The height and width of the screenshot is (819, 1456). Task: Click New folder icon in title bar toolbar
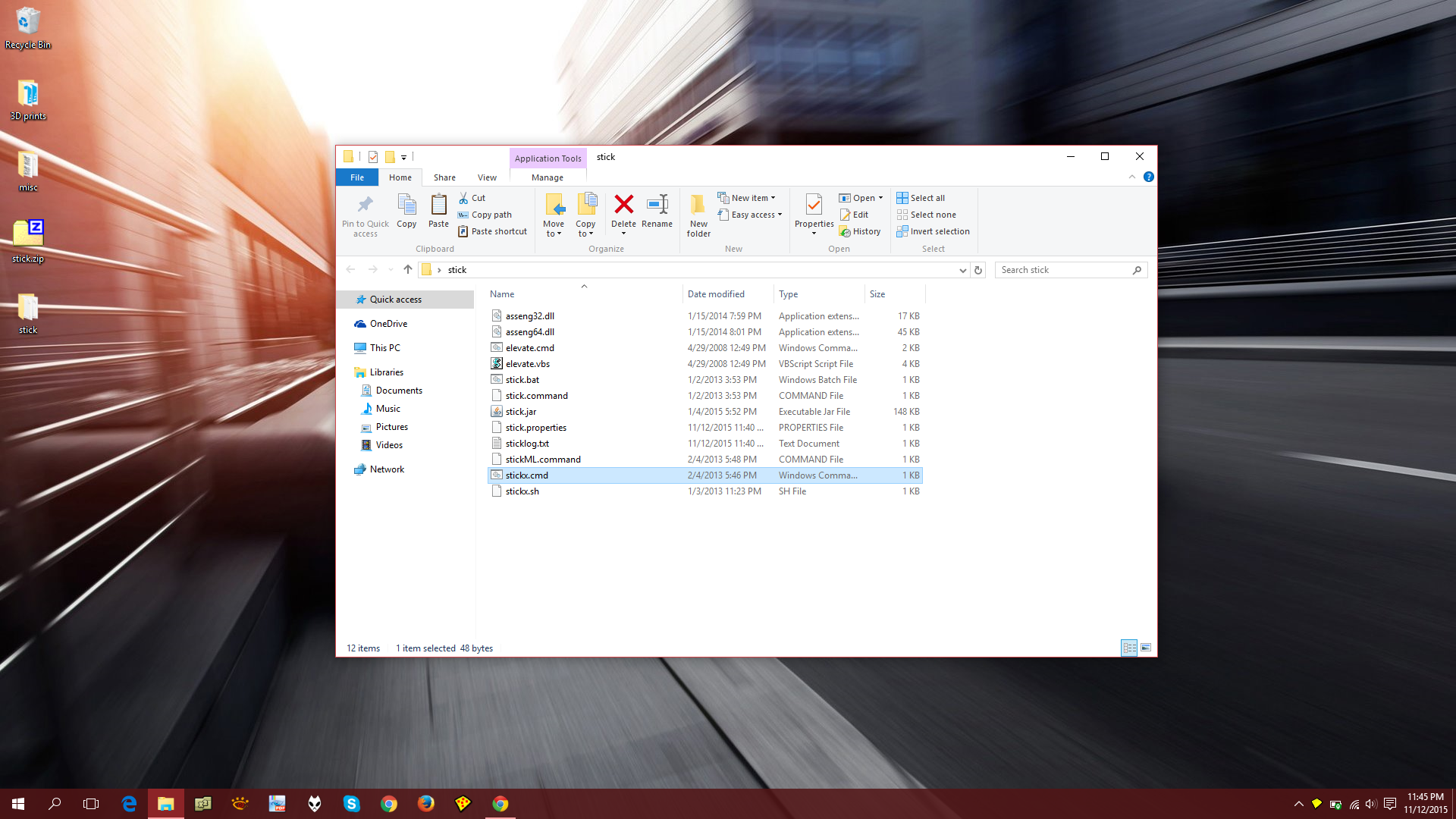click(x=390, y=157)
